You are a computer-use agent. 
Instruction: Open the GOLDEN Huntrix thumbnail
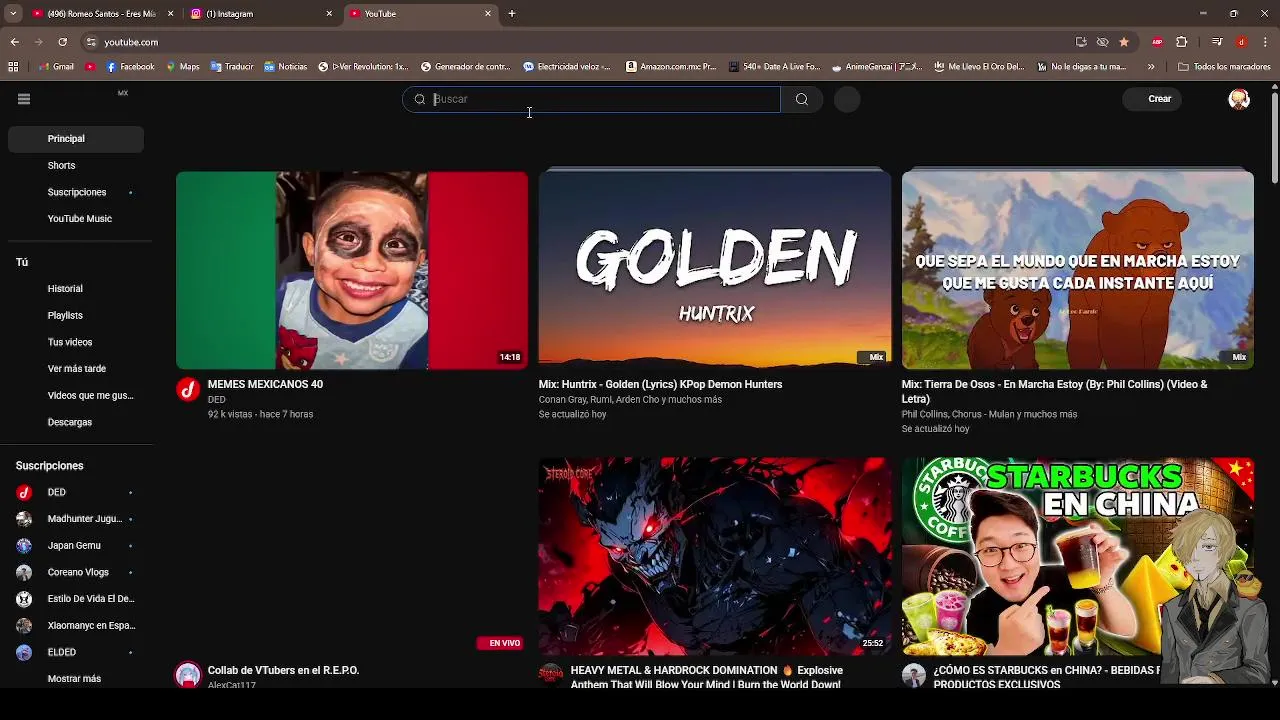pos(714,270)
